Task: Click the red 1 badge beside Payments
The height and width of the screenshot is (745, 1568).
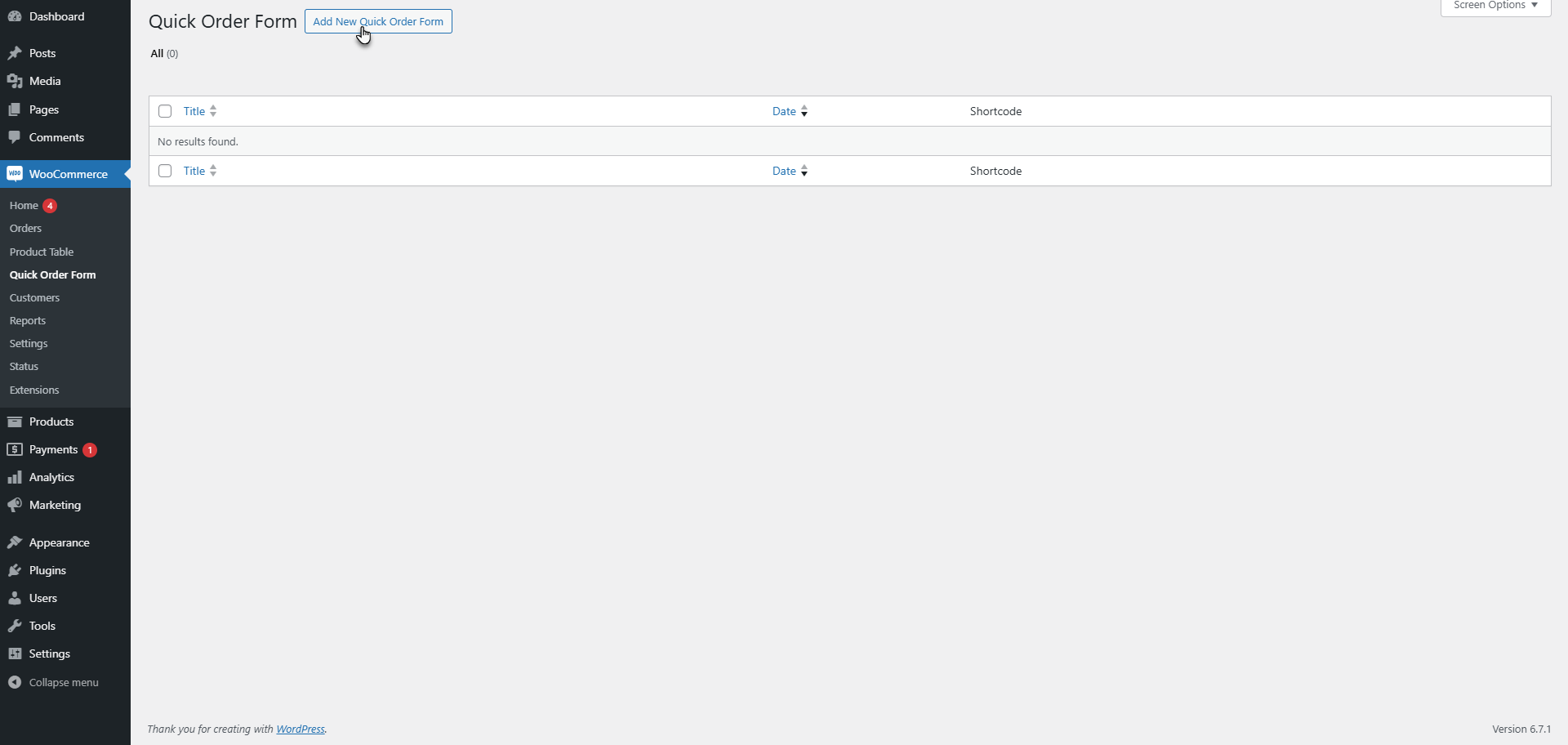Action: (90, 450)
